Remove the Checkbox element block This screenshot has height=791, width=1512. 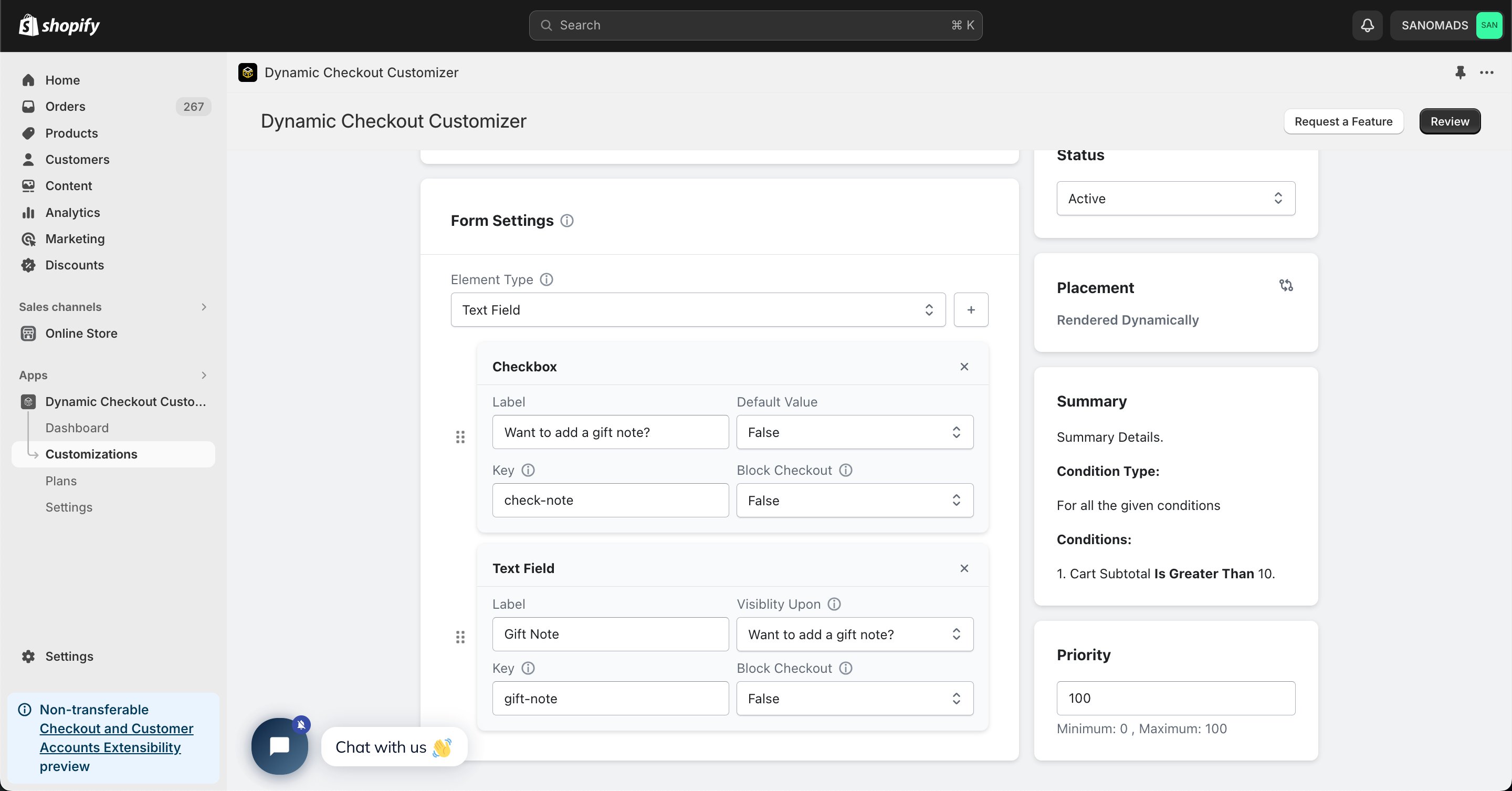964,367
